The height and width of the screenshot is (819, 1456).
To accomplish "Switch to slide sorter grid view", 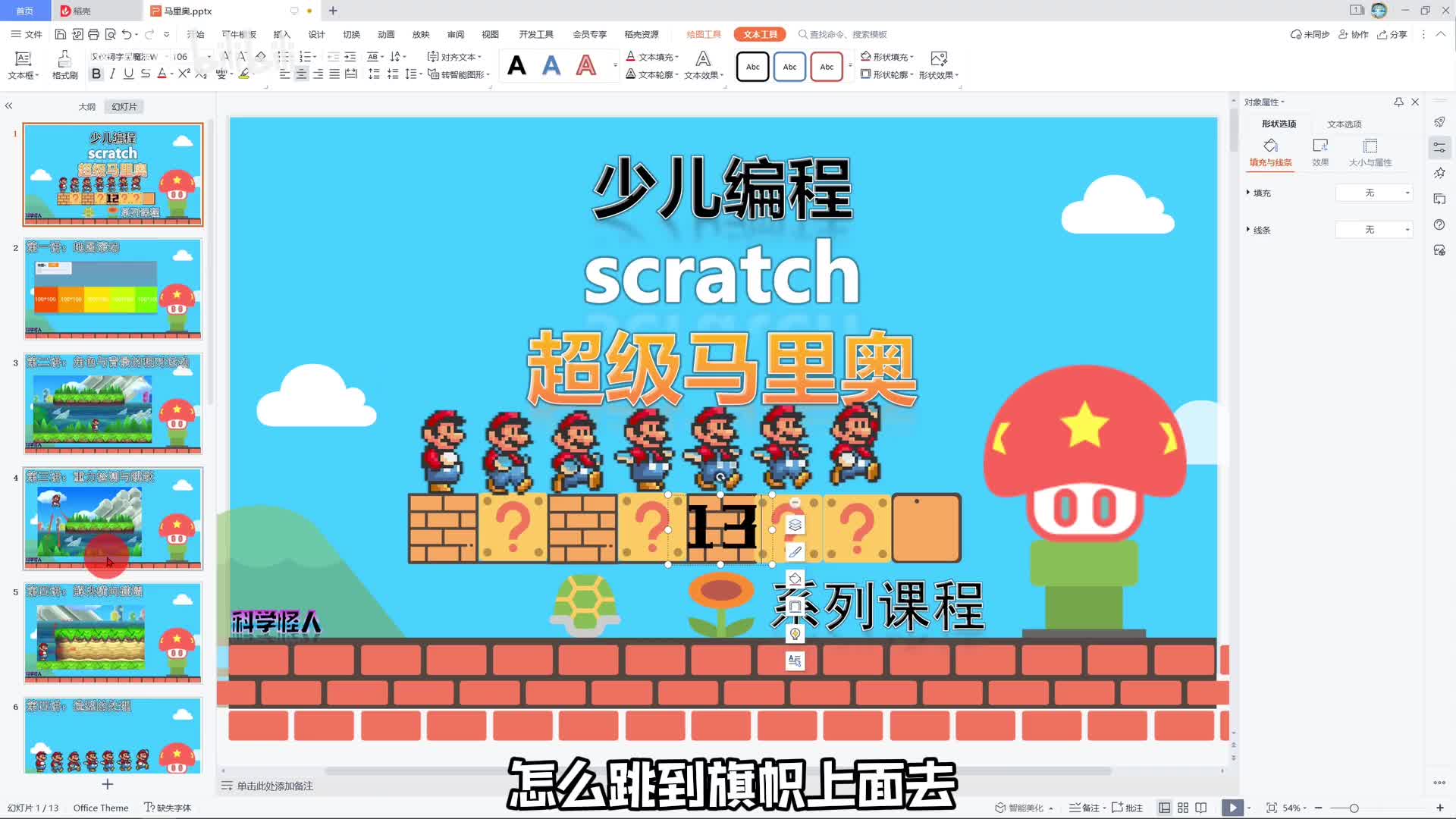I will click(x=1183, y=808).
